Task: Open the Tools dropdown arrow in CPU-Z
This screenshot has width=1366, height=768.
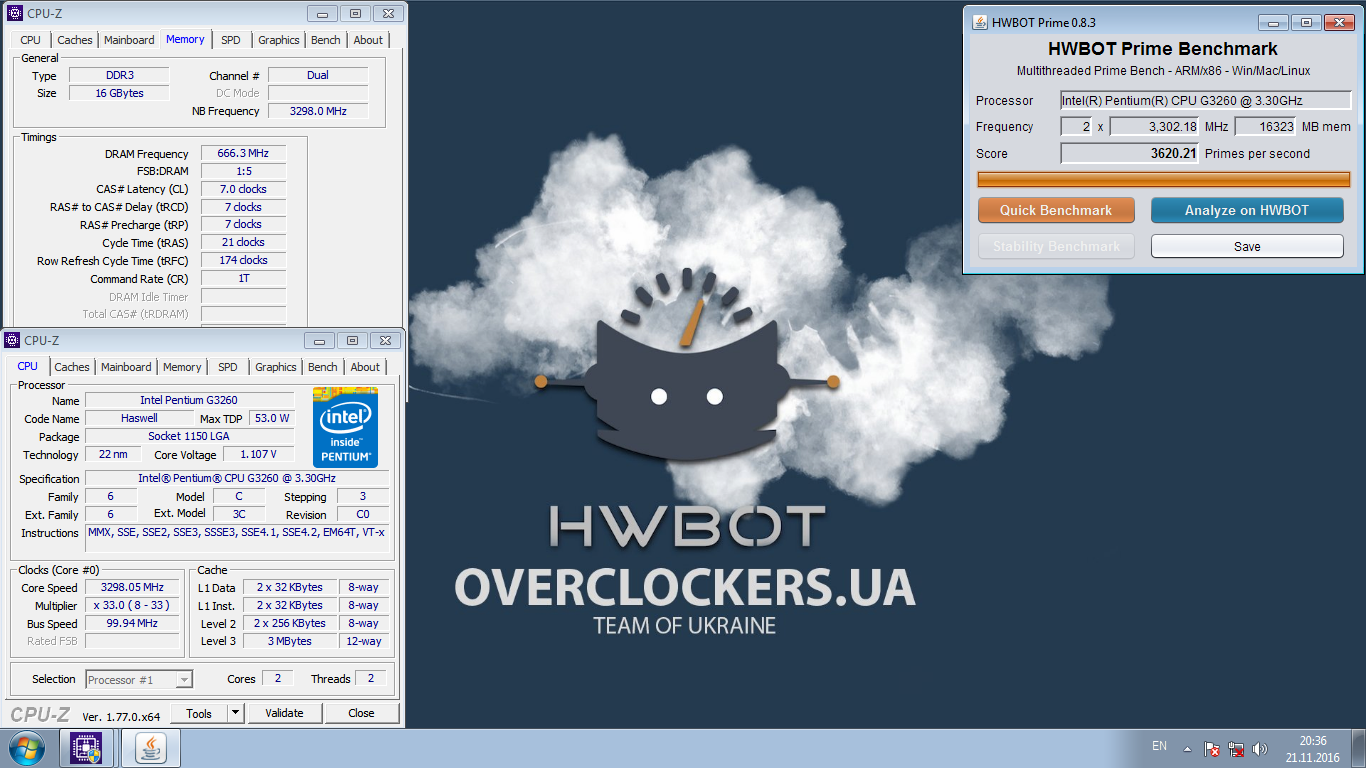Action: (x=236, y=713)
